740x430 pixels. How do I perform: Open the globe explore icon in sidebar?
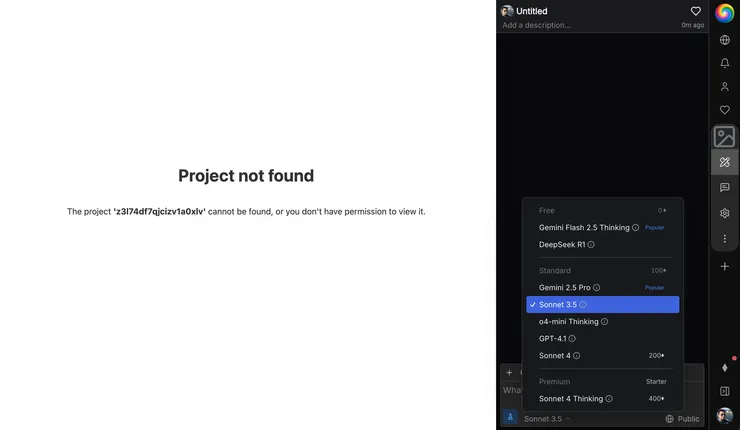click(724, 40)
